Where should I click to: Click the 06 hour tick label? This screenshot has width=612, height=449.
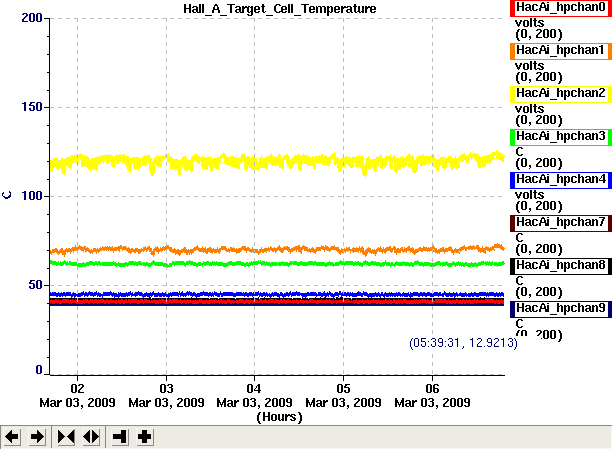coord(432,388)
